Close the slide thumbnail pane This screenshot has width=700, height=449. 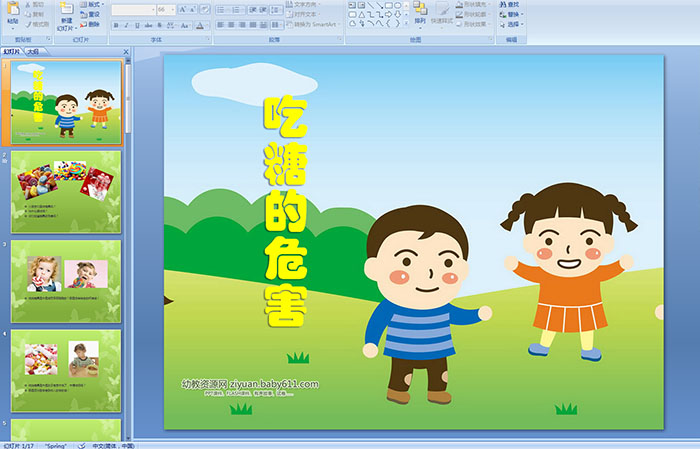pyautogui.click(x=126, y=52)
